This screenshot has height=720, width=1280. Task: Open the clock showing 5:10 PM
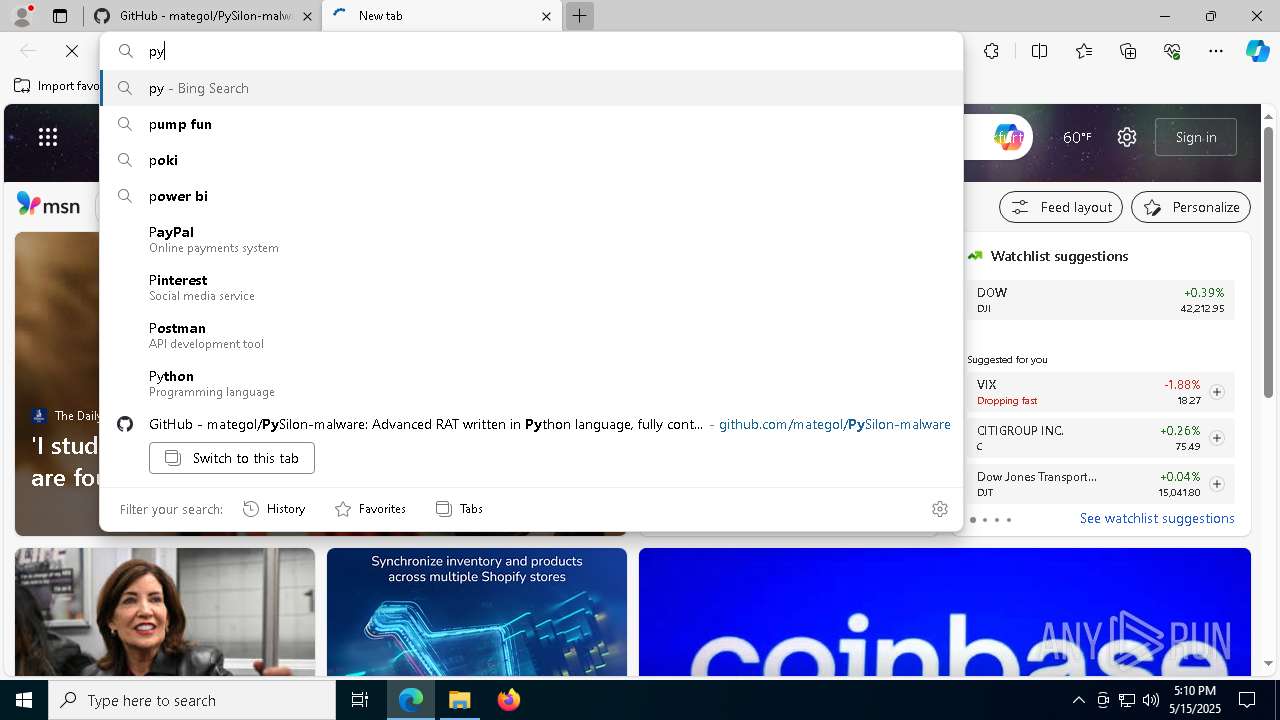(x=1195, y=700)
